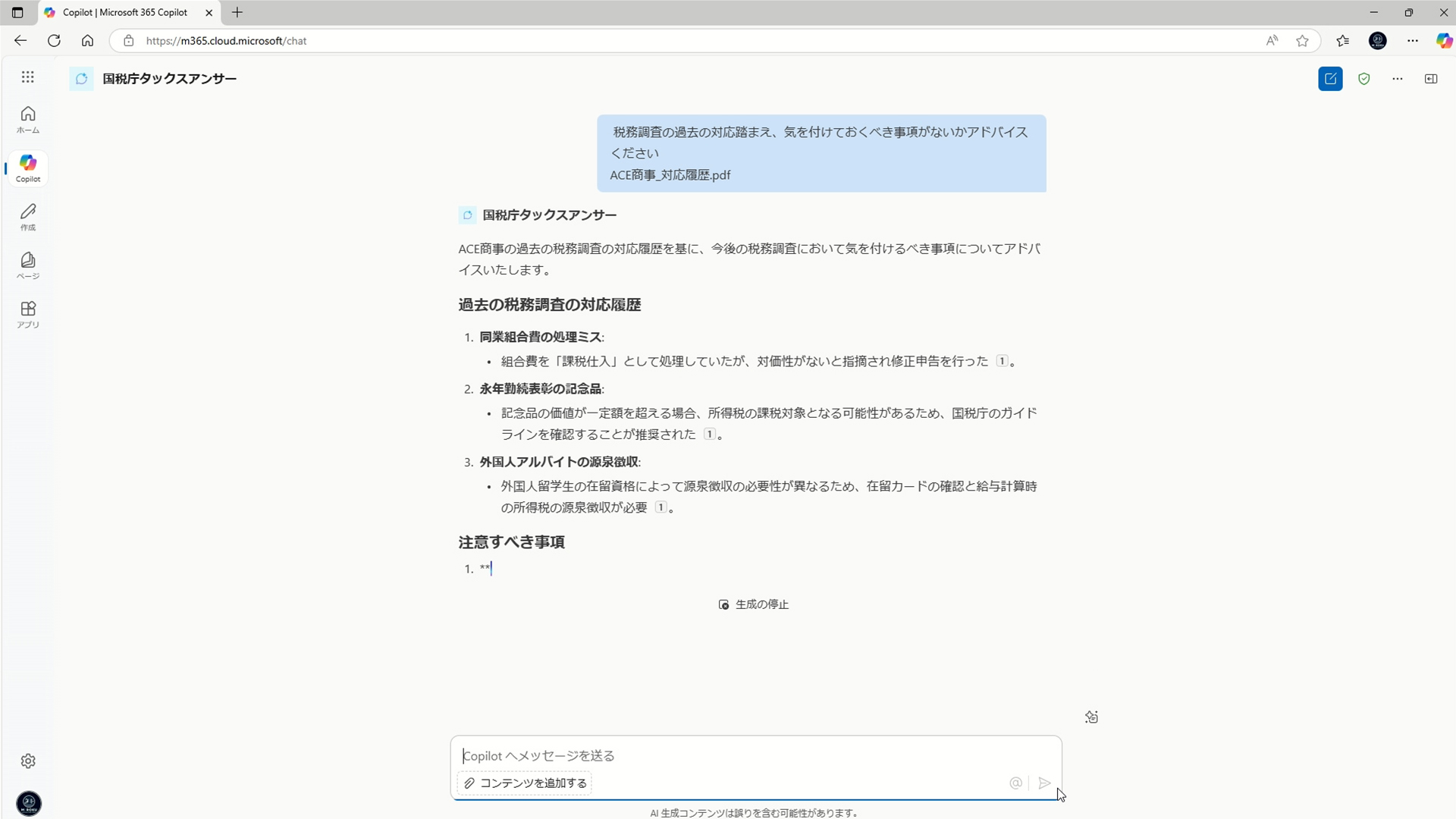Click the address bar URL m365.cloud.microsoft/chat

(x=226, y=41)
